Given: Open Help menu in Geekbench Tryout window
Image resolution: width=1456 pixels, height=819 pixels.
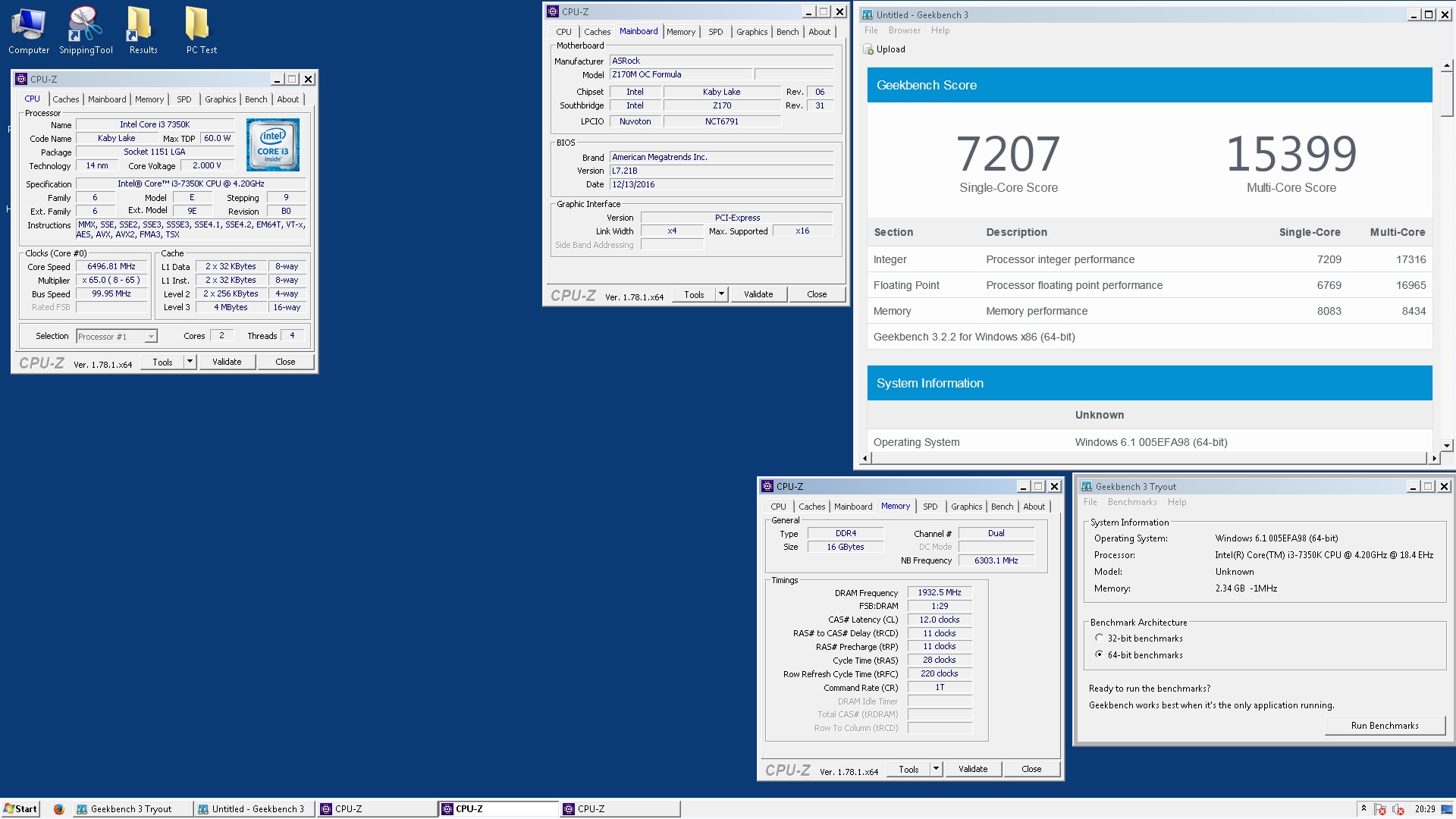Looking at the screenshot, I should [x=1177, y=502].
